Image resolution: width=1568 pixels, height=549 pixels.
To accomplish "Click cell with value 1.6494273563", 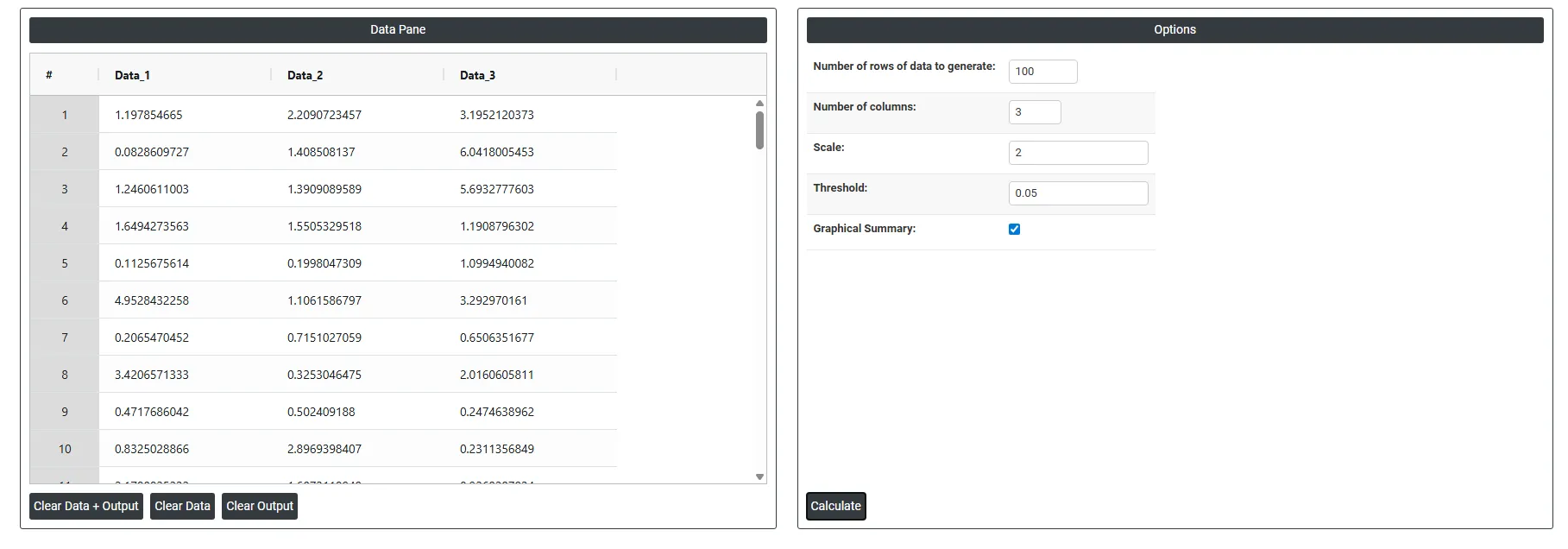I will pyautogui.click(x=186, y=226).
